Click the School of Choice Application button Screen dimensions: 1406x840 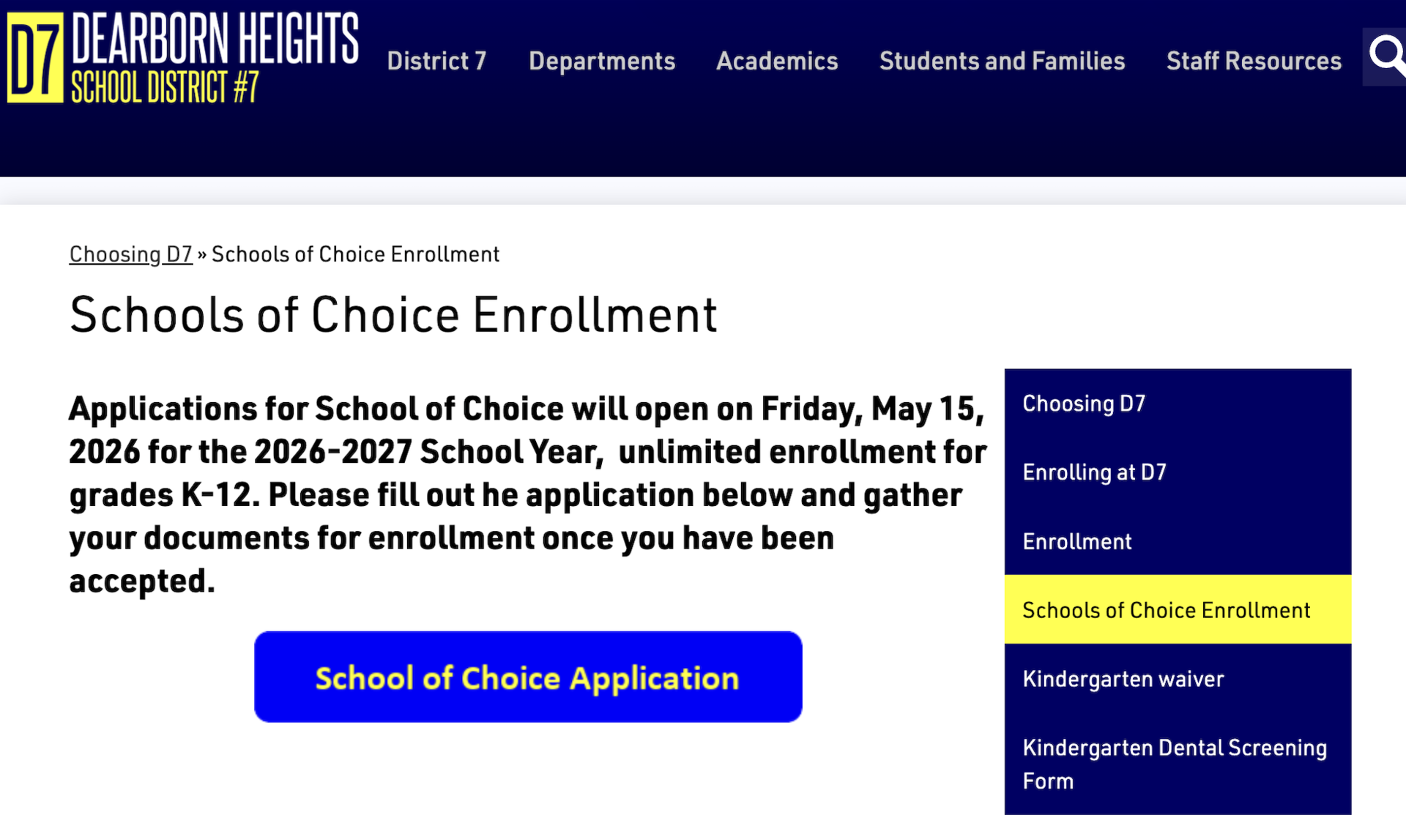527,677
